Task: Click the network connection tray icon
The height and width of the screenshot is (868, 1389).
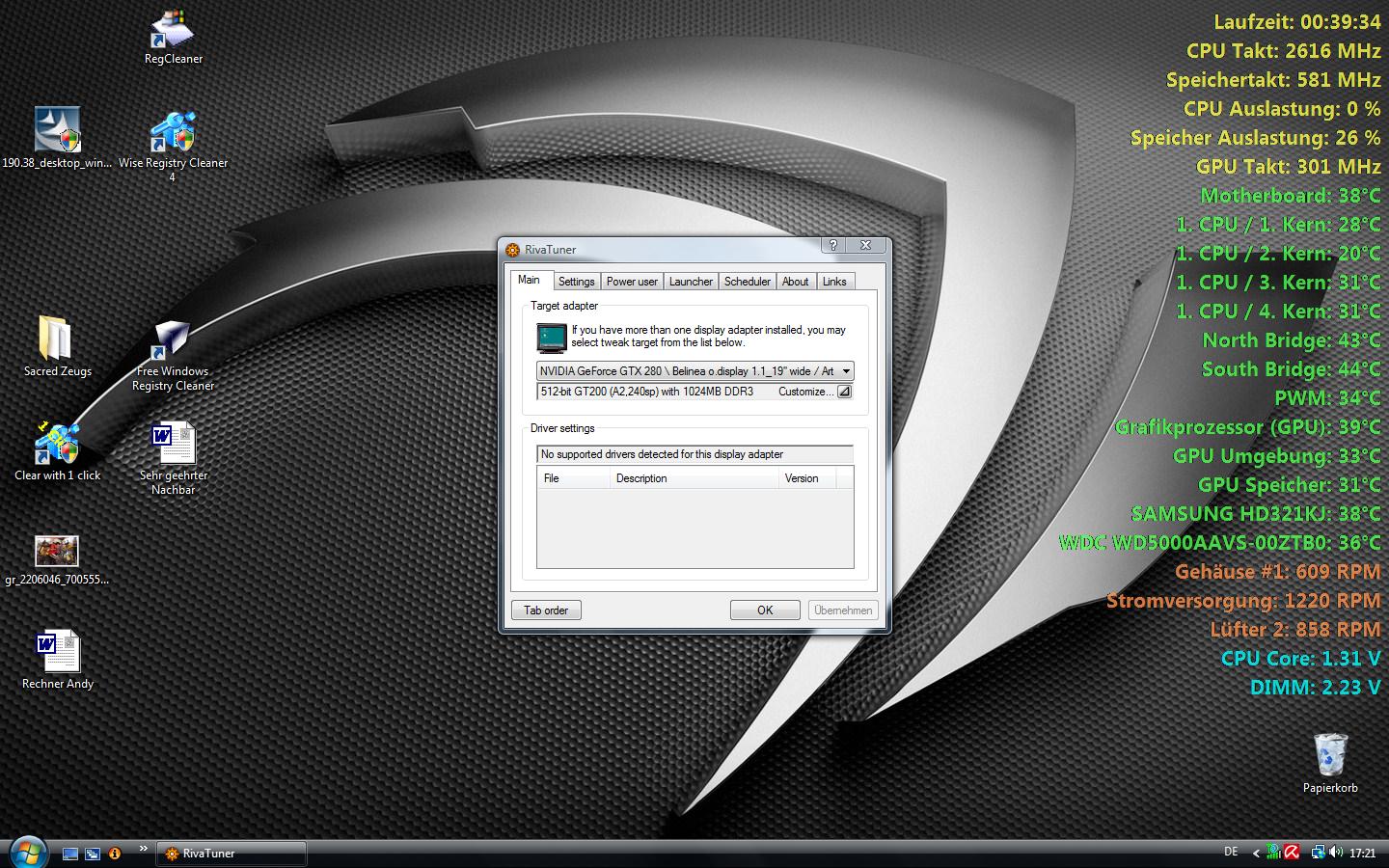Action: [1318, 853]
